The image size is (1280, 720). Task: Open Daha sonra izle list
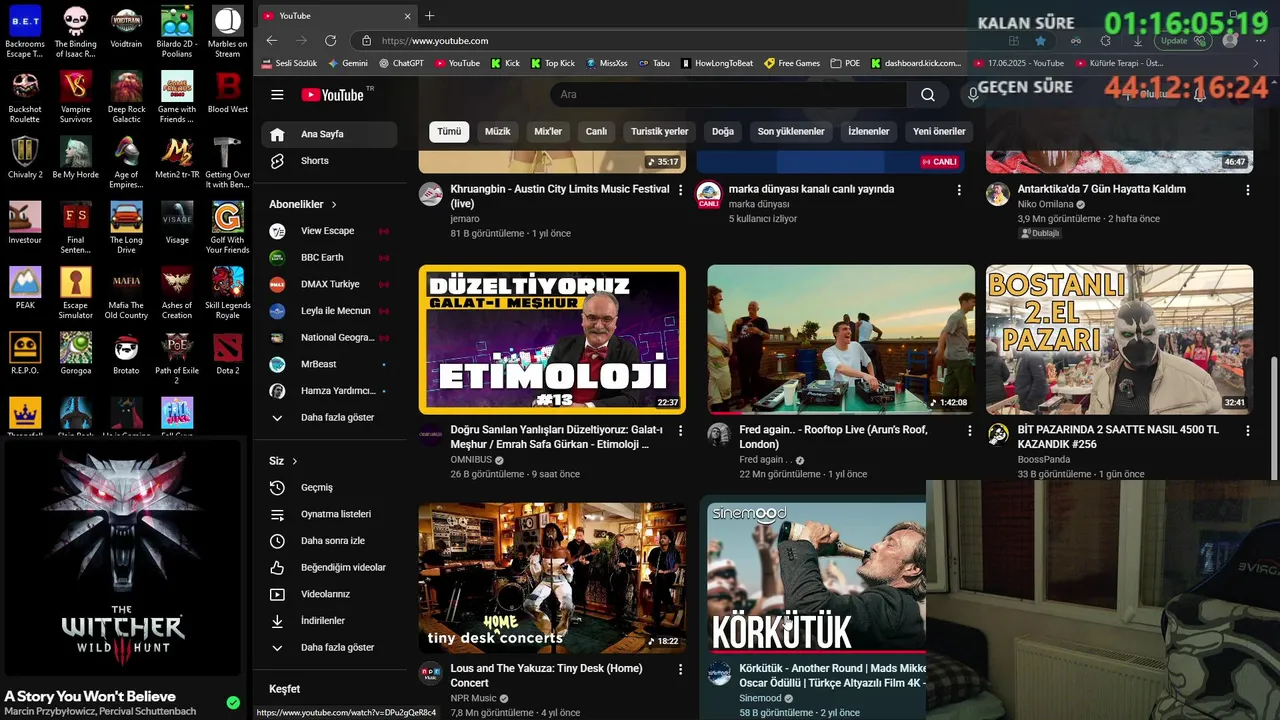329,541
